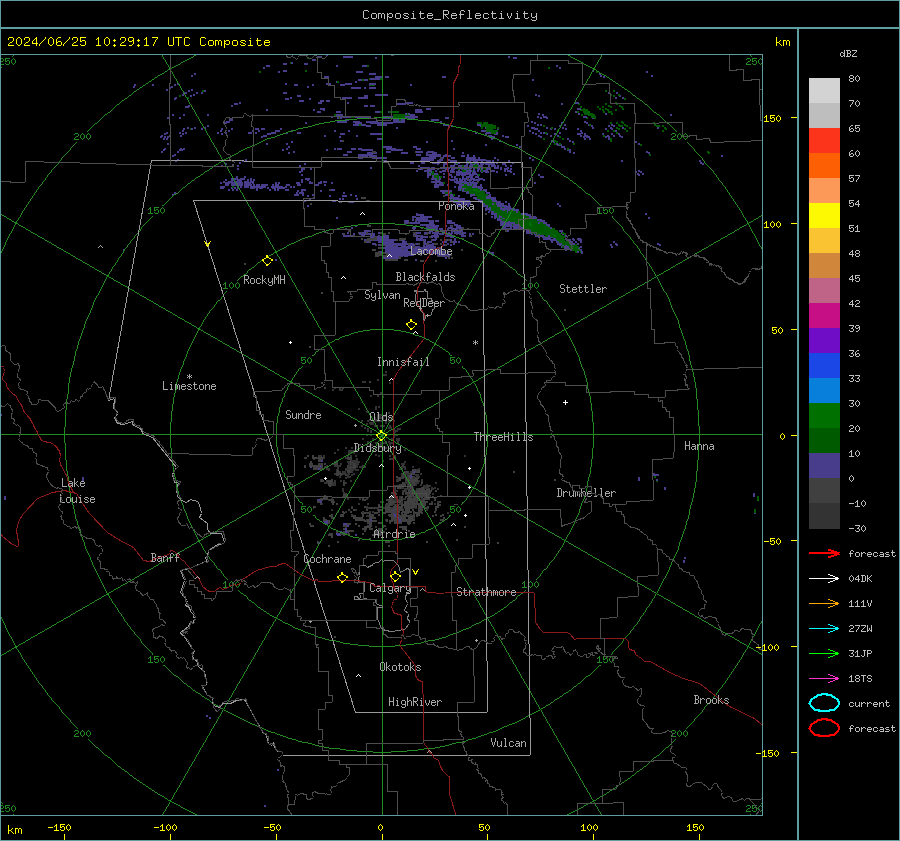Image resolution: width=900 pixels, height=841 pixels.
Task: Click the Hanna town label
Action: coord(699,446)
